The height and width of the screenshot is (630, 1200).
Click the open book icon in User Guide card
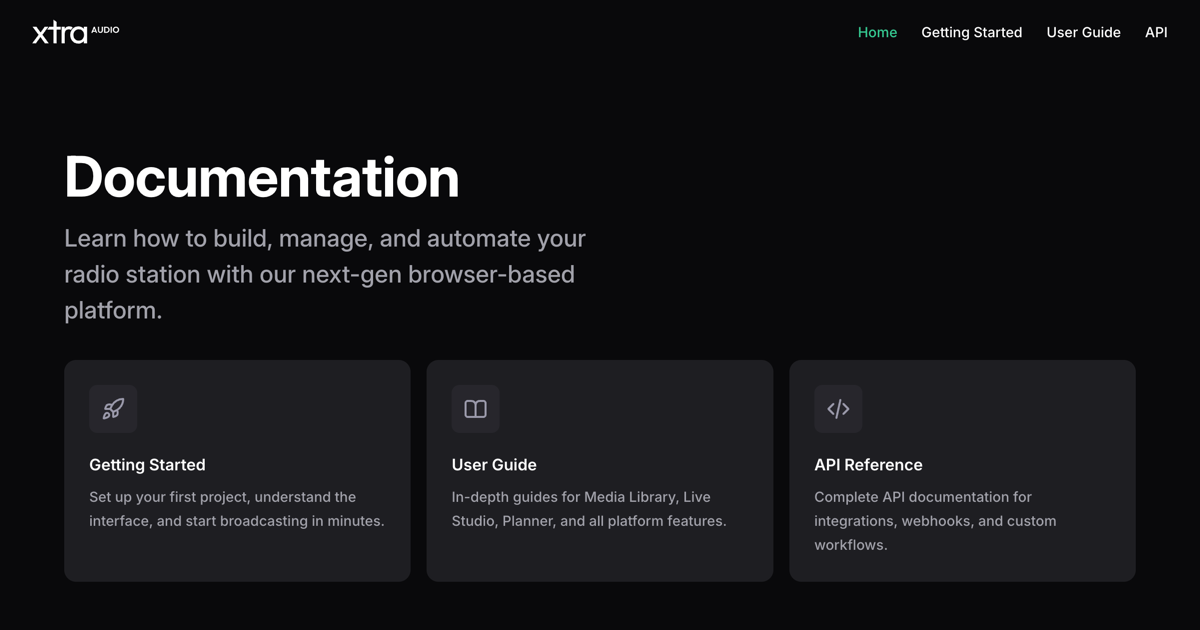[x=475, y=409]
